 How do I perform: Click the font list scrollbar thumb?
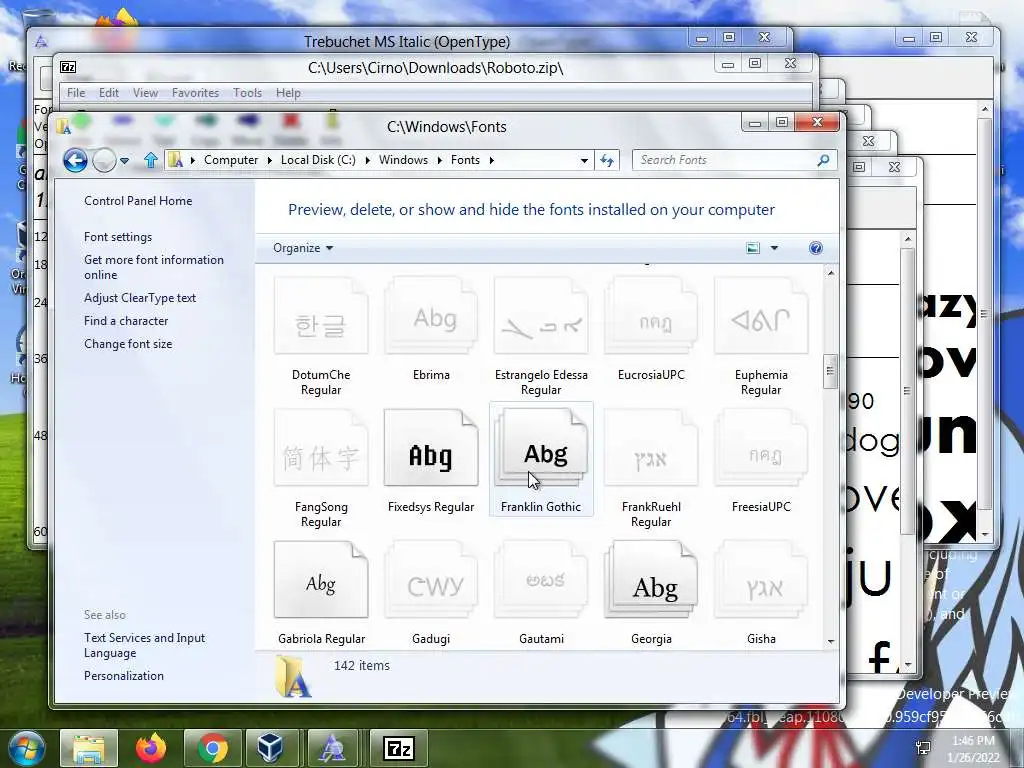(x=830, y=372)
